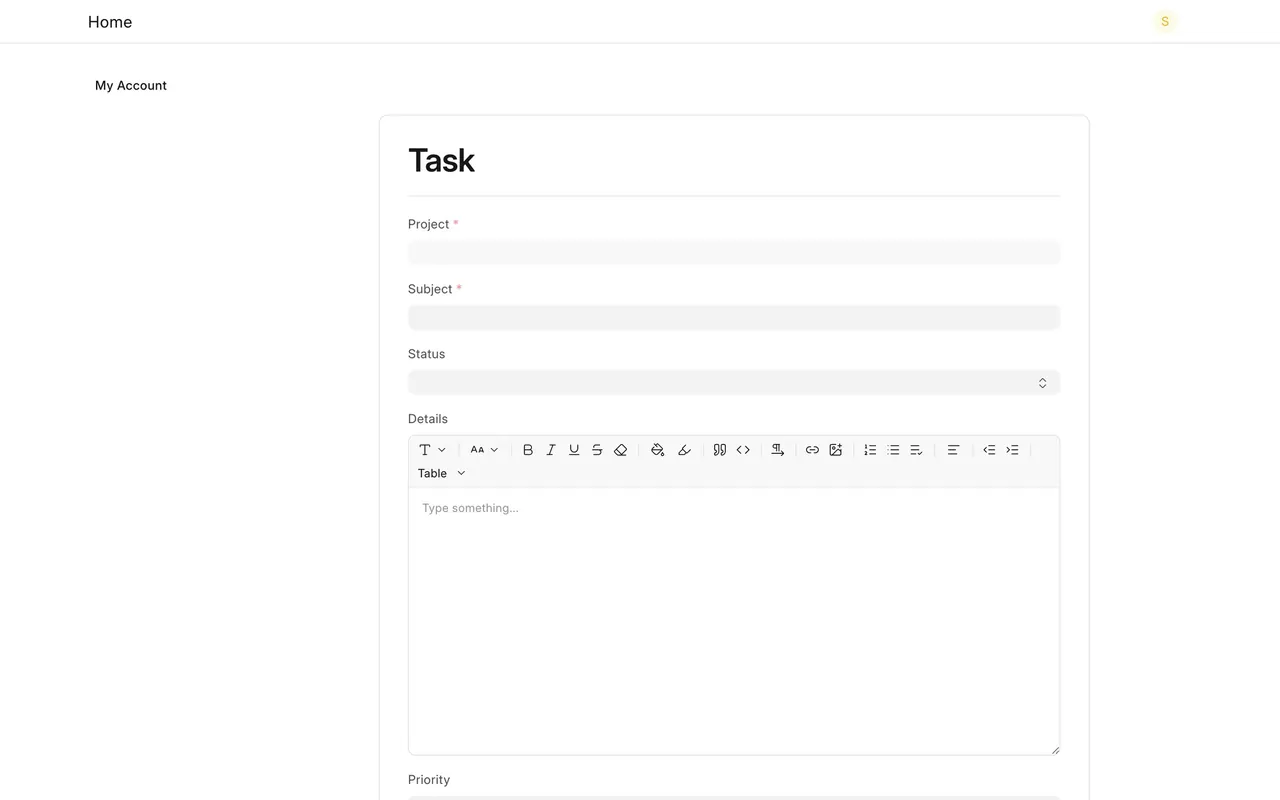Decrease indent in the editor
The image size is (1280, 800).
pos(989,450)
